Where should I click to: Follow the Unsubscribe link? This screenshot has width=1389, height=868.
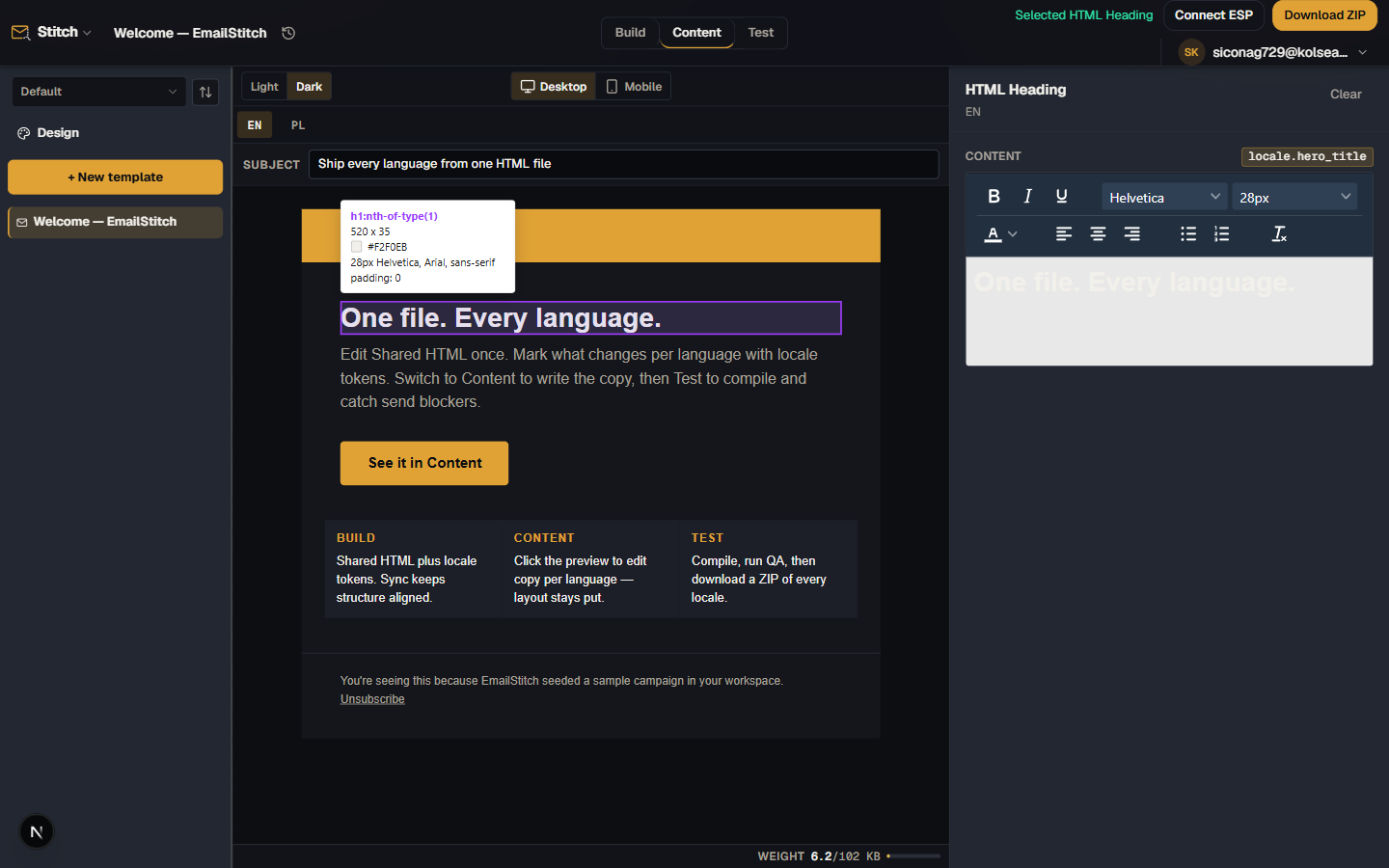click(372, 699)
